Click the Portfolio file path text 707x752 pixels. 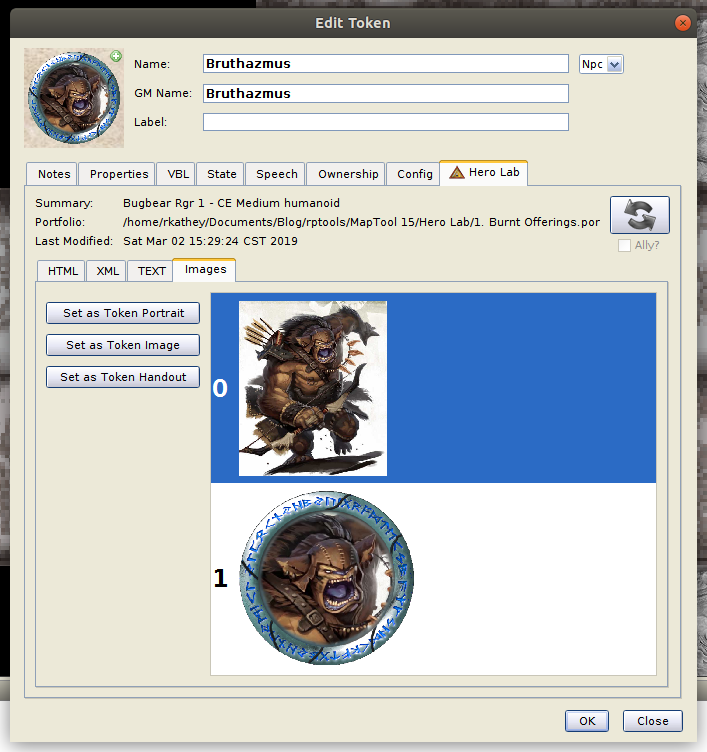pyautogui.click(x=361, y=222)
